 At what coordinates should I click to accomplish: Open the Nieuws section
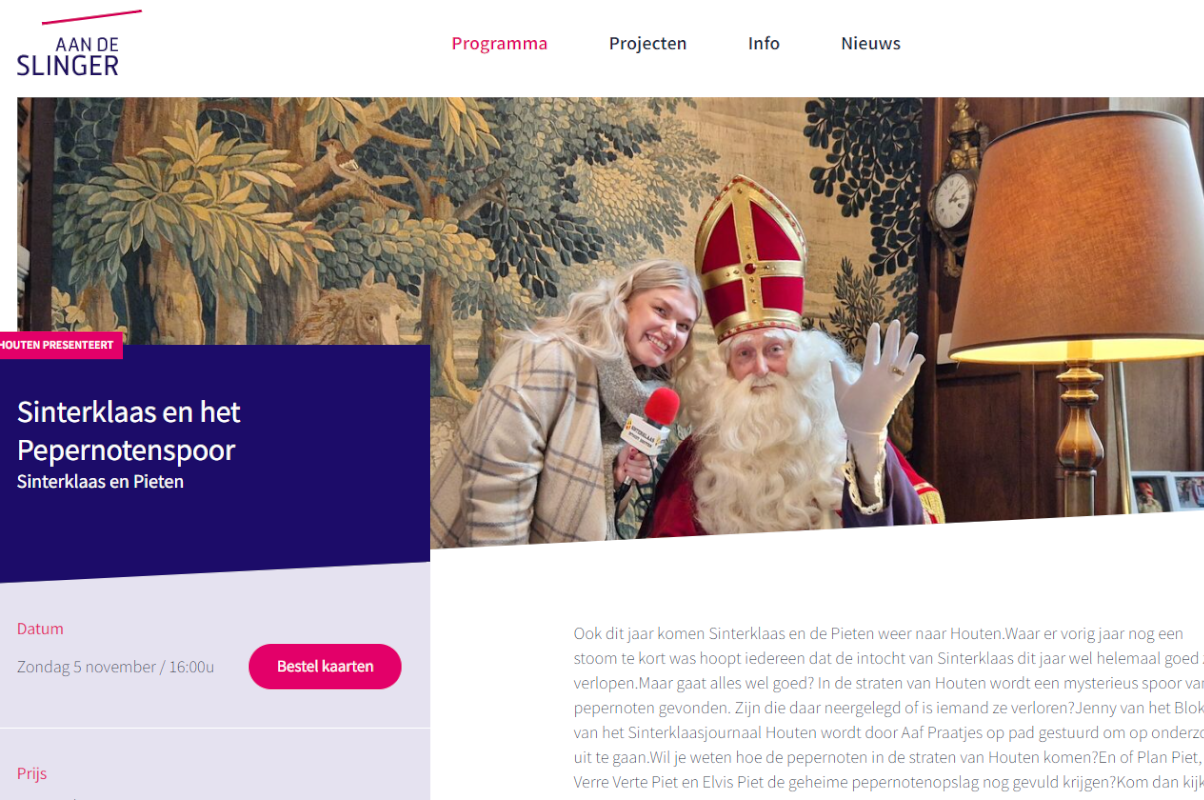tap(871, 44)
